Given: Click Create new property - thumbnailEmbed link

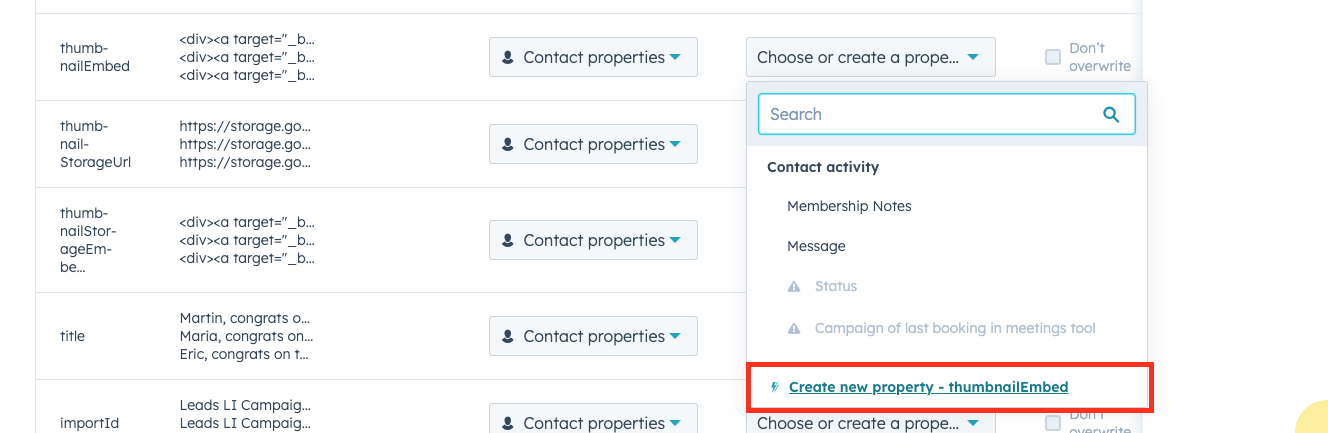Looking at the screenshot, I should 928,387.
